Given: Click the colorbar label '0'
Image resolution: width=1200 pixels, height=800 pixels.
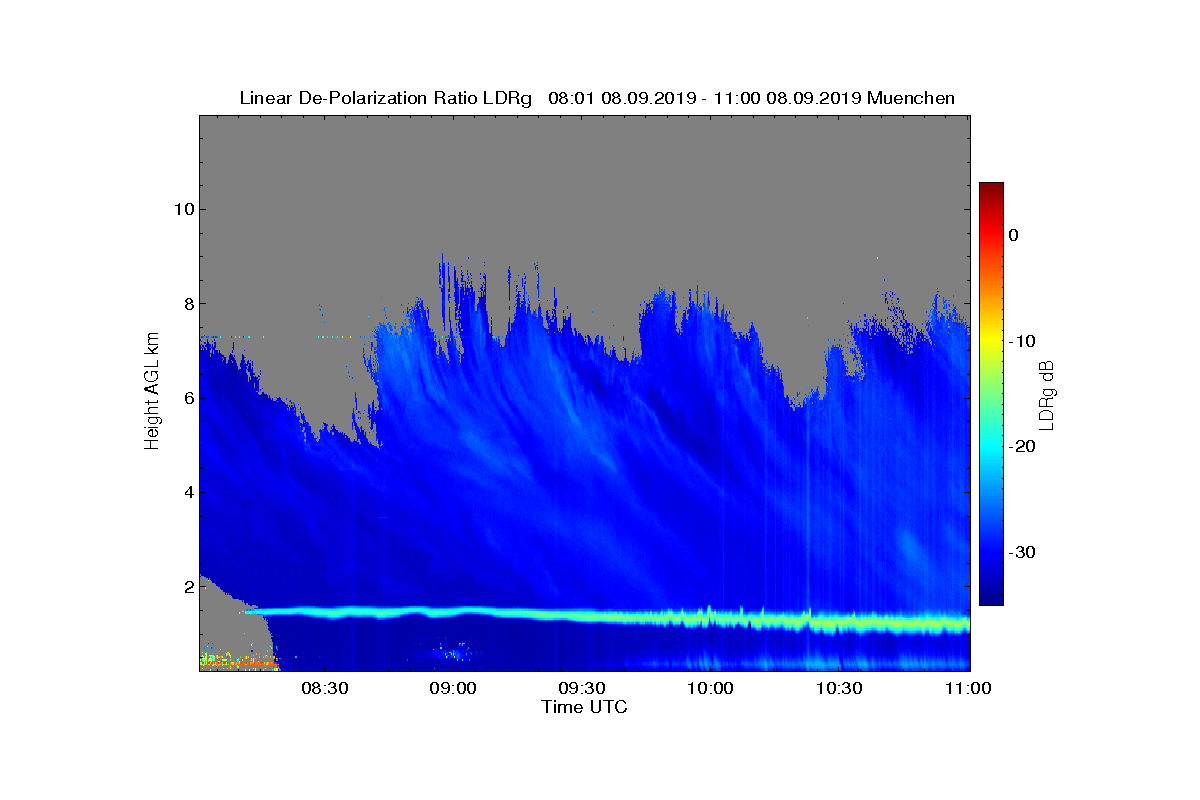Looking at the screenshot, I should point(1014,235).
